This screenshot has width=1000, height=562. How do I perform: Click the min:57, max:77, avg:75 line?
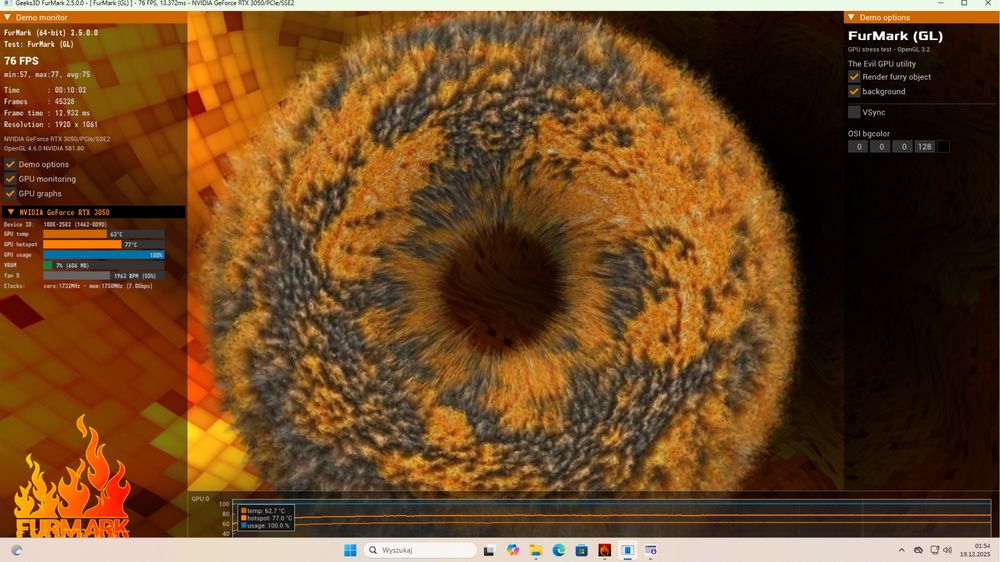point(47,75)
